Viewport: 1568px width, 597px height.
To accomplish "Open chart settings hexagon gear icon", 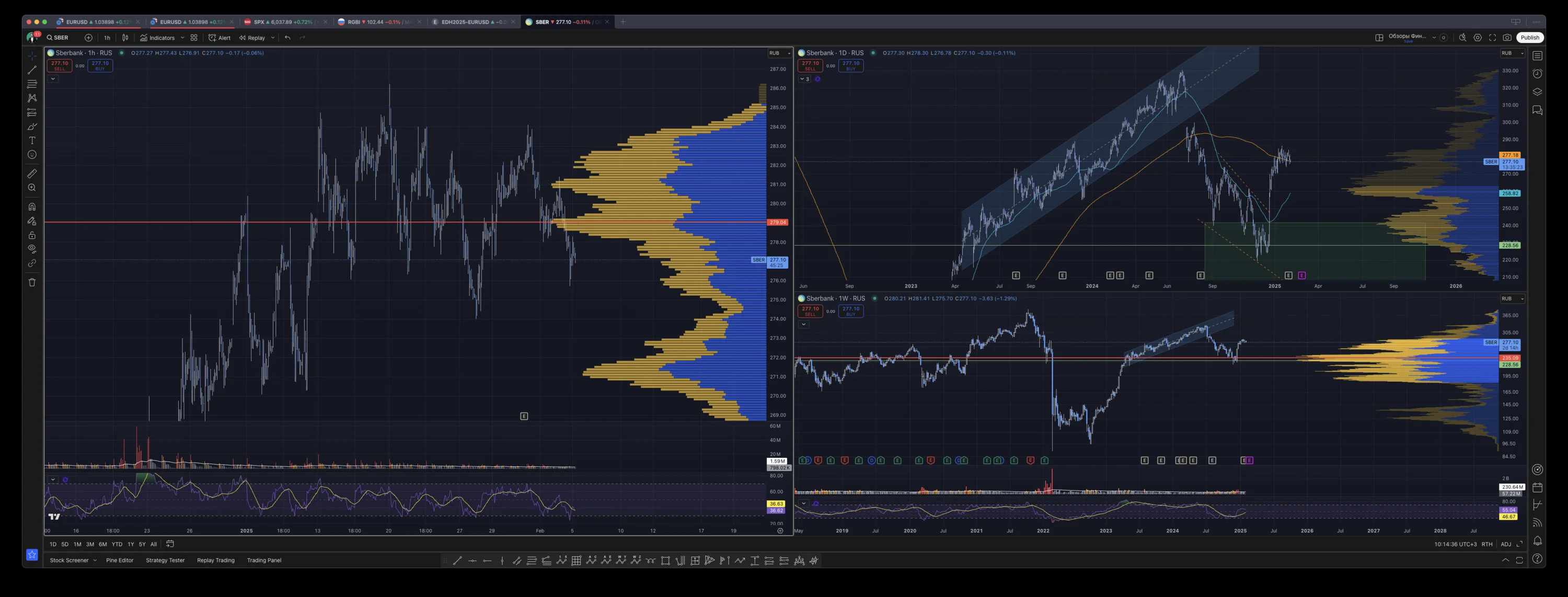I will [1477, 38].
